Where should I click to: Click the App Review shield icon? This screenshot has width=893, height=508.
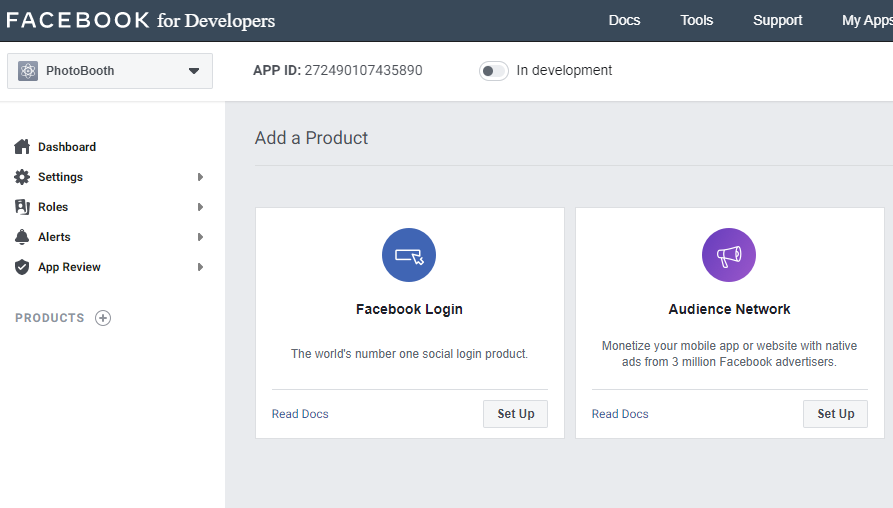(22, 267)
